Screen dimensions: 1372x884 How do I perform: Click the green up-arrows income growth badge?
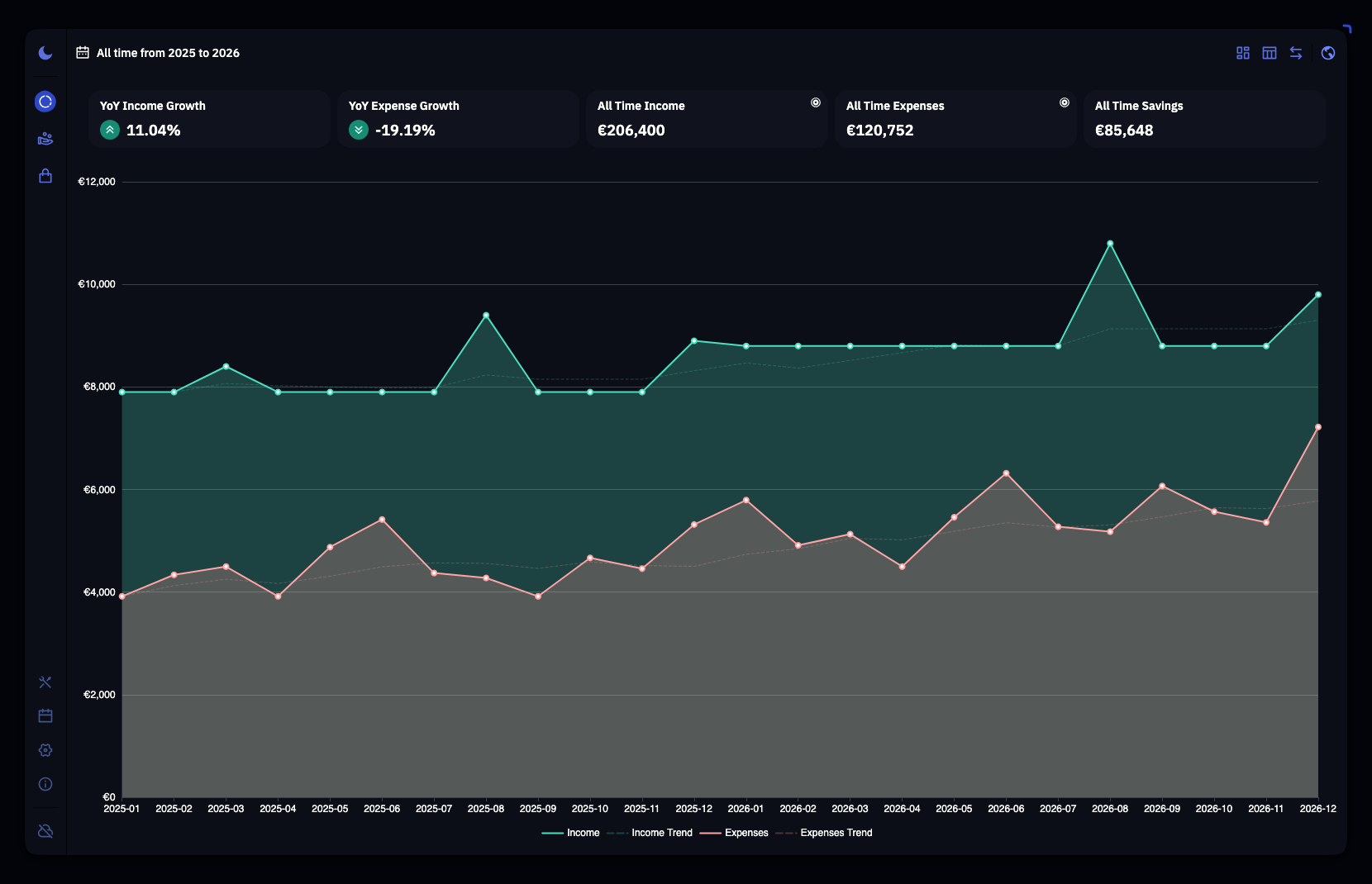click(110, 130)
